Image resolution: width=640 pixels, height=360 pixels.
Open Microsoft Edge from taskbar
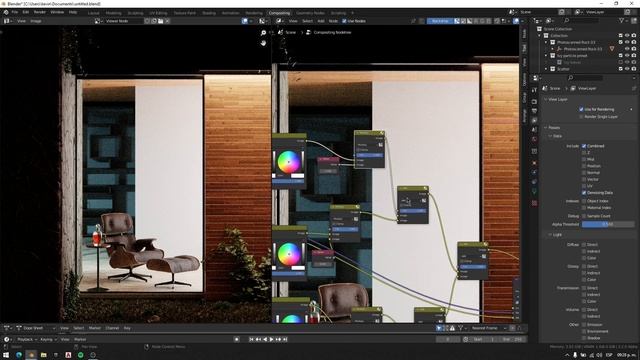(x=19, y=355)
